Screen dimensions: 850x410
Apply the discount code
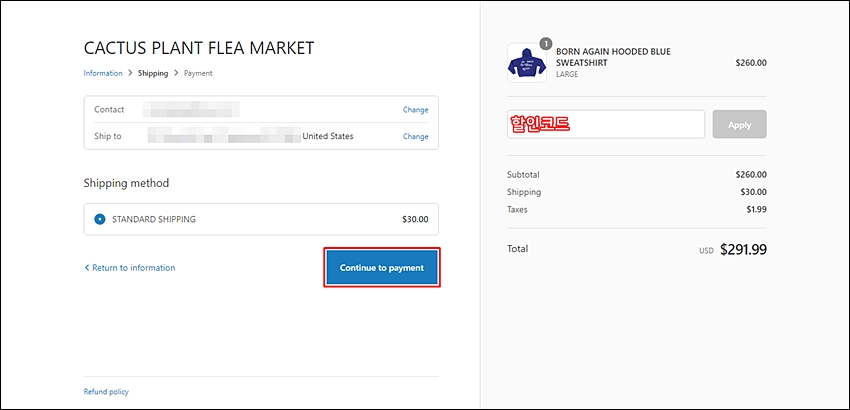pyautogui.click(x=739, y=124)
